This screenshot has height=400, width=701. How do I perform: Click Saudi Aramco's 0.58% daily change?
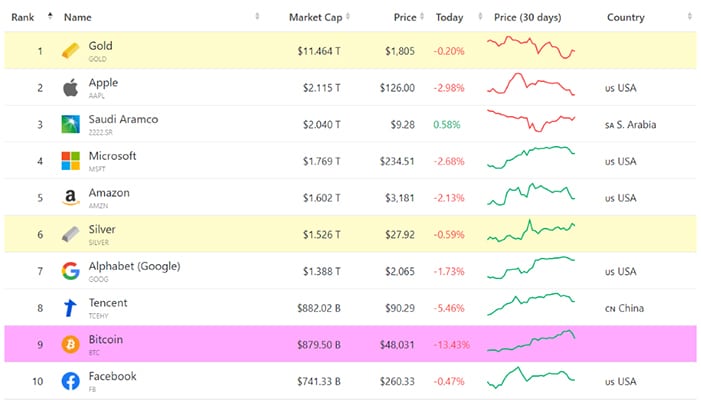(x=447, y=125)
